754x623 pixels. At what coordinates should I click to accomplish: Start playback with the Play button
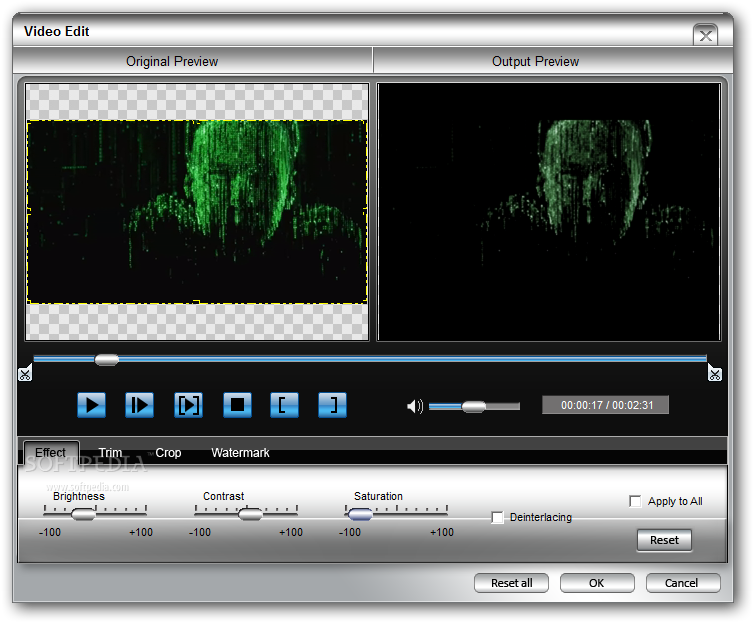coord(91,405)
